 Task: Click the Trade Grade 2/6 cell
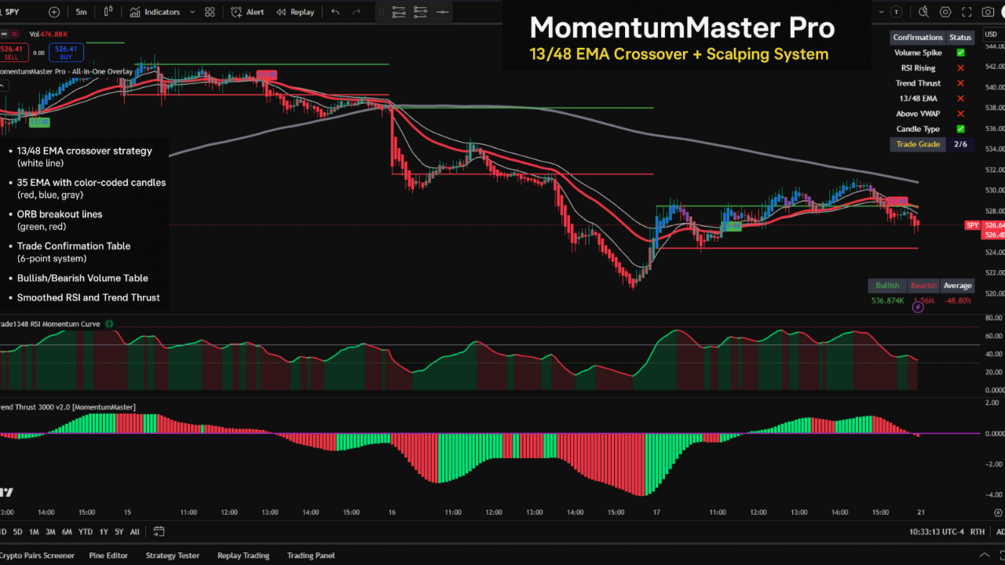coord(960,144)
